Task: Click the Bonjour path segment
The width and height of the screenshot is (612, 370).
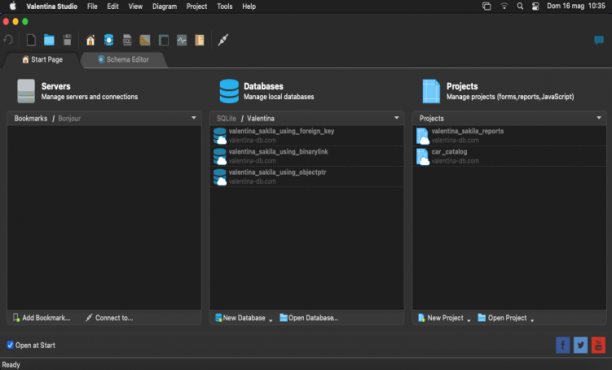Action: coord(69,118)
